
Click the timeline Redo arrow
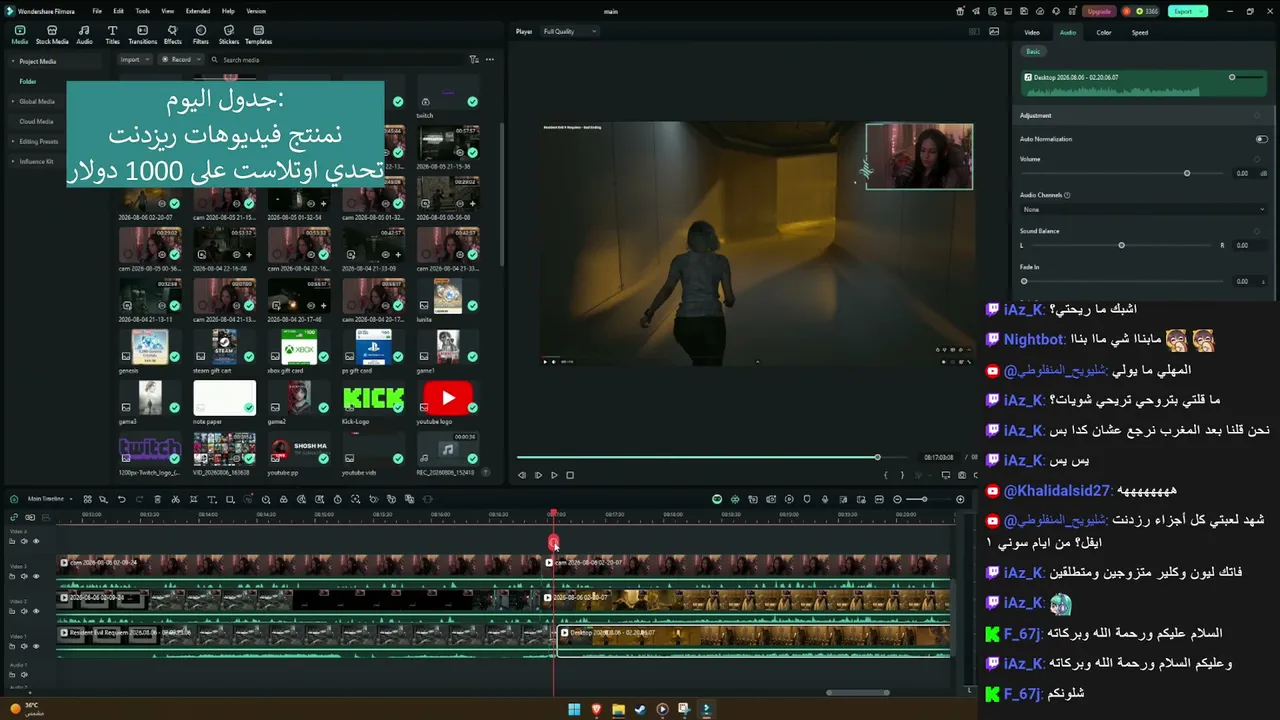(139, 499)
